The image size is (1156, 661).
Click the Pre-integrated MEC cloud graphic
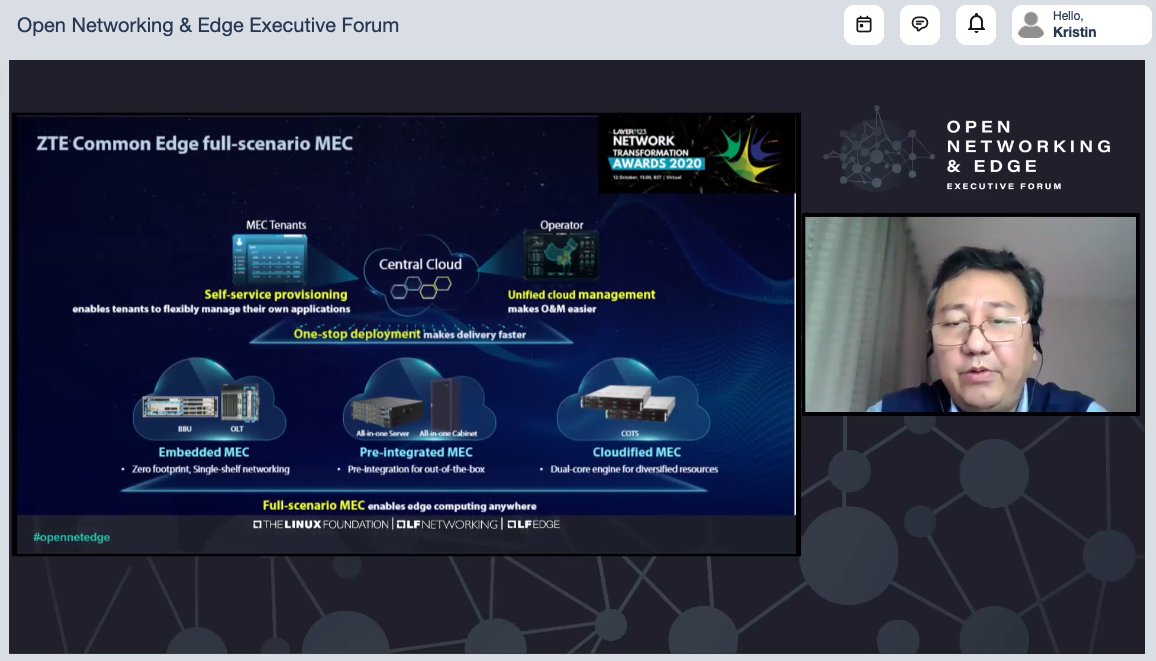coord(419,399)
